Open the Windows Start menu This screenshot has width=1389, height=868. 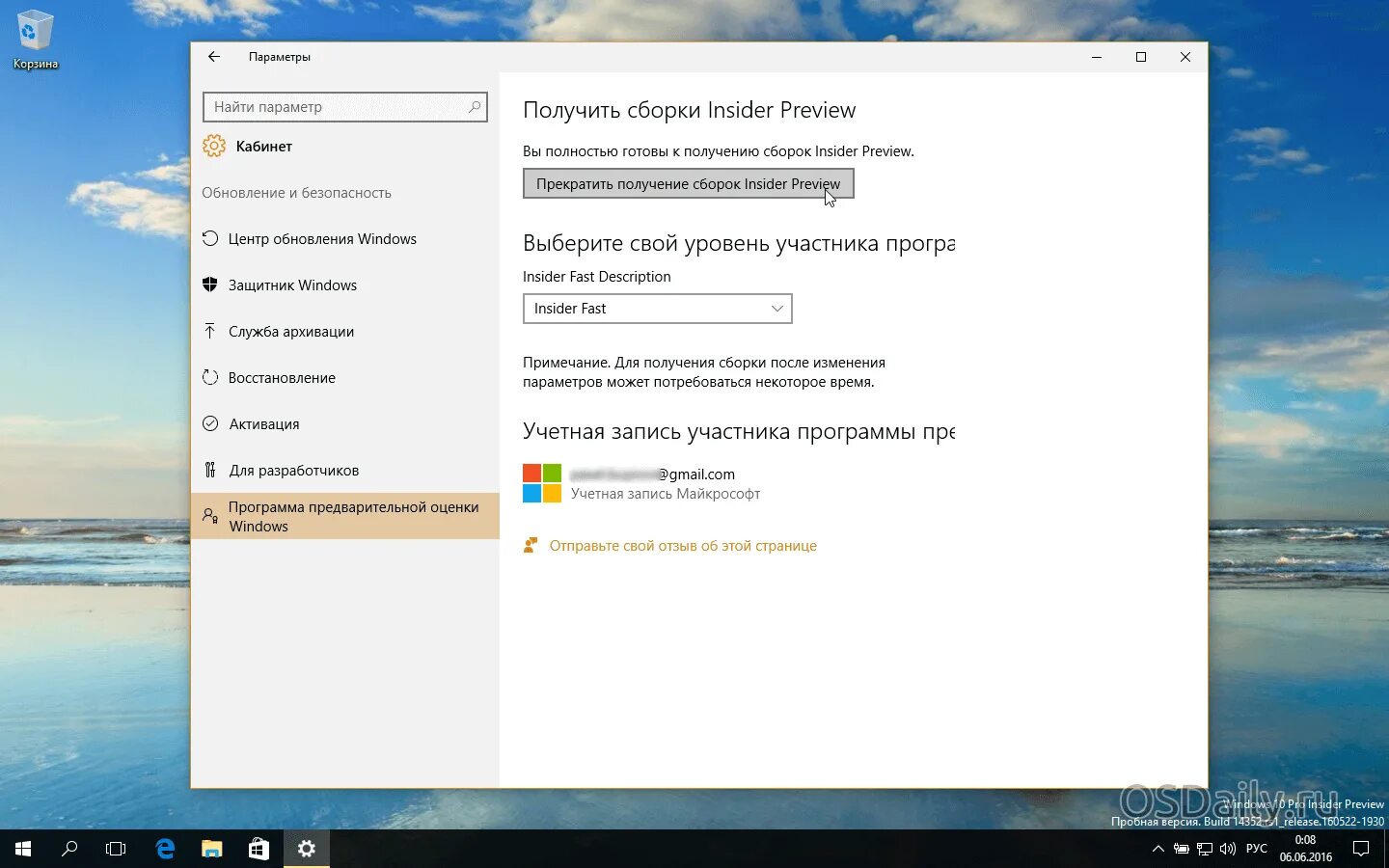click(x=23, y=849)
